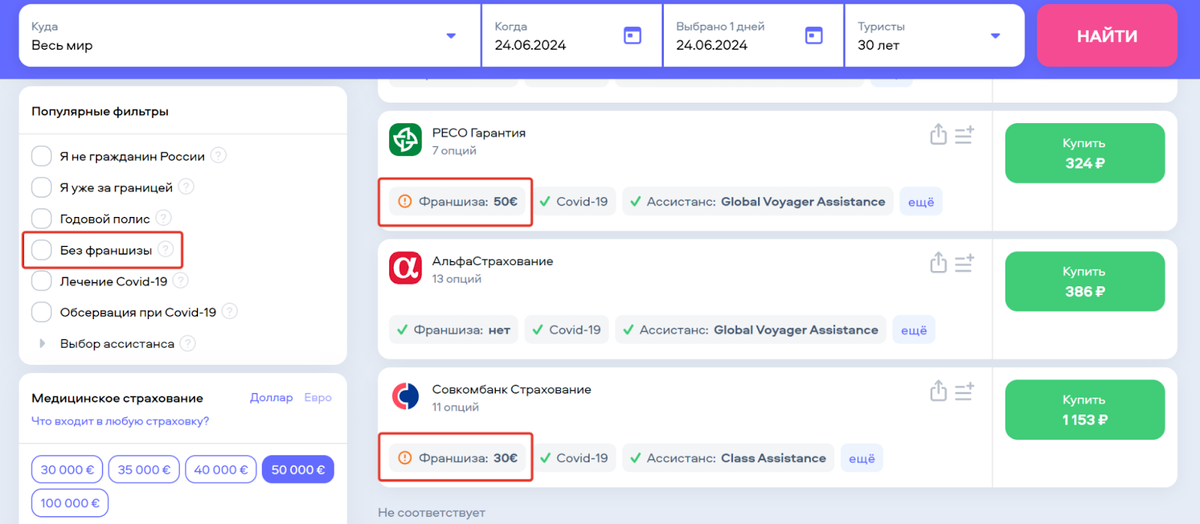Expand ещё options for РЕСО Гарантия
1200x524 pixels.
click(x=921, y=202)
